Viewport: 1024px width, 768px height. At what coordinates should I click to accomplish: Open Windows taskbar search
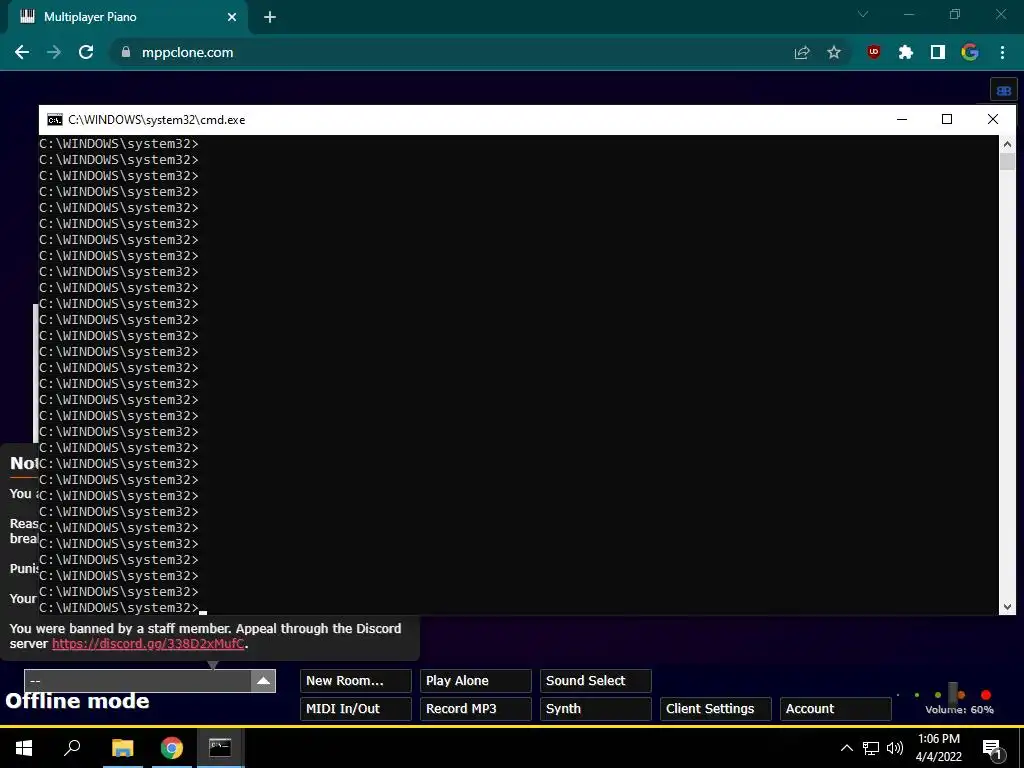tap(72, 748)
